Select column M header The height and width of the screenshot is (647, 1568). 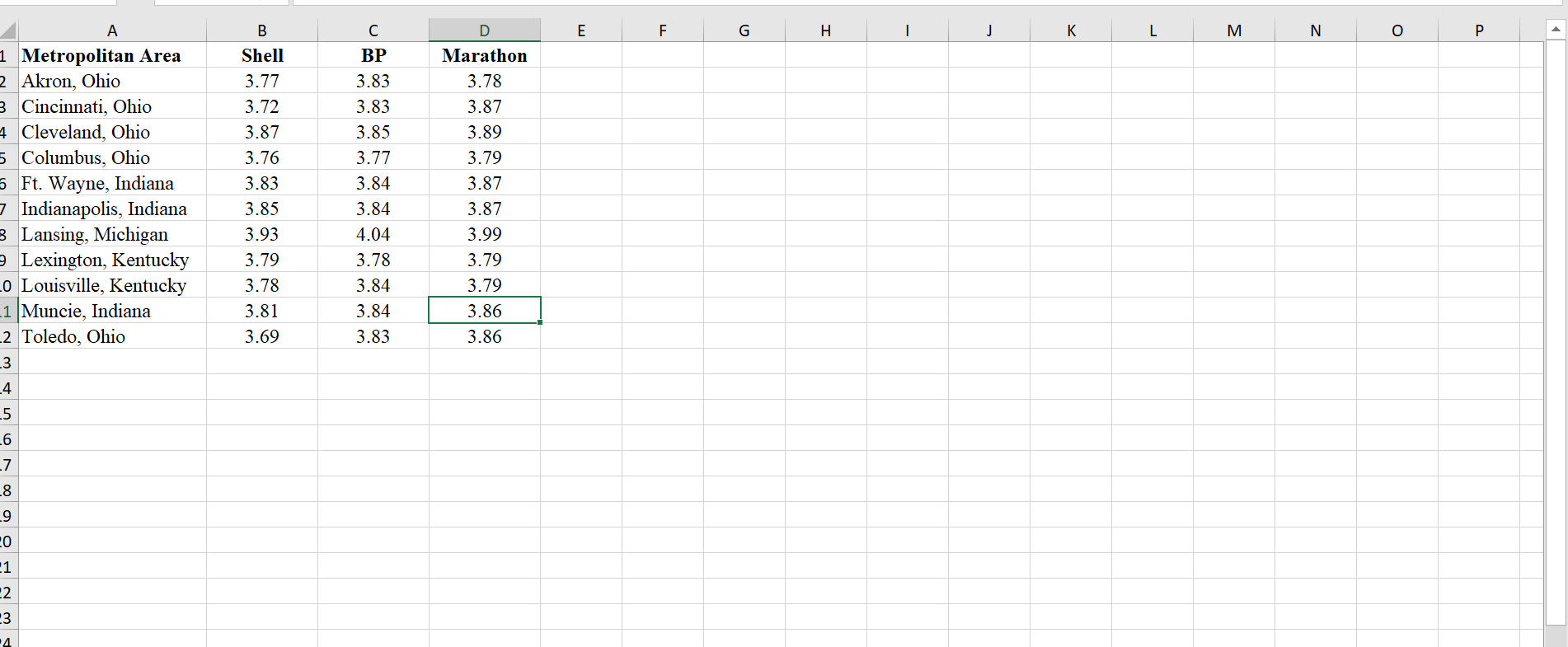click(x=1234, y=31)
